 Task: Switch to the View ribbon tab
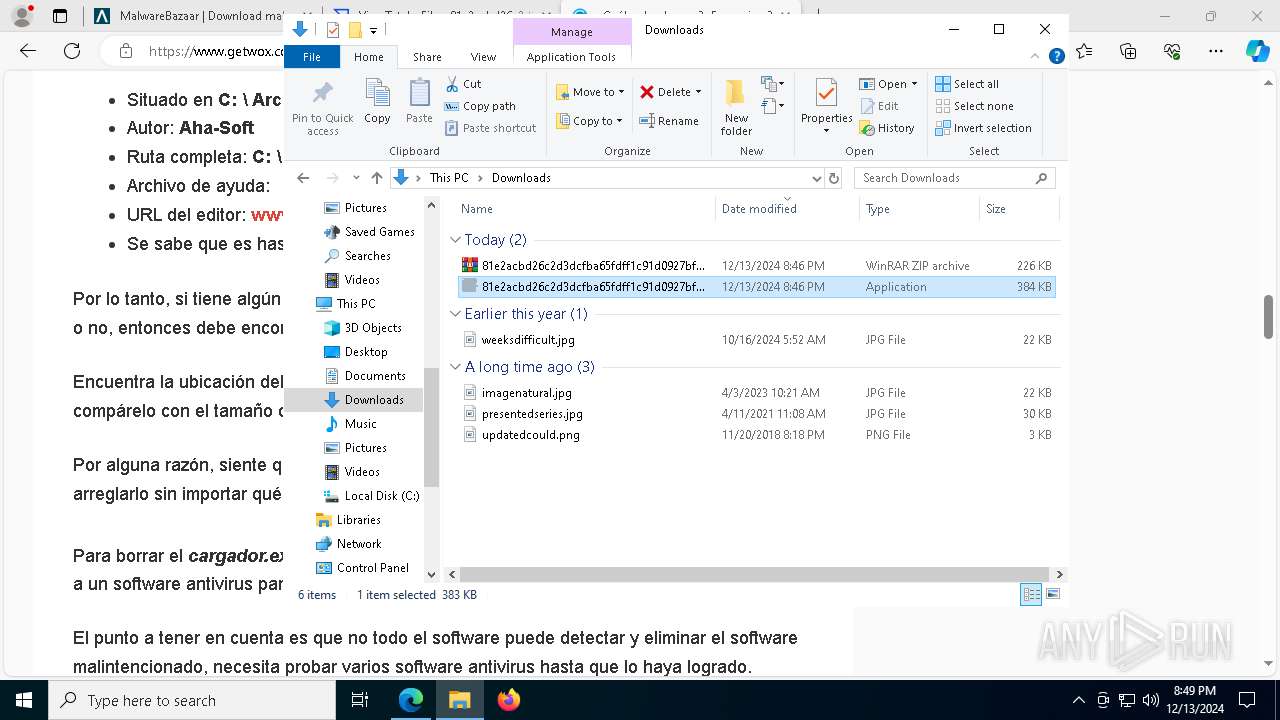point(483,57)
